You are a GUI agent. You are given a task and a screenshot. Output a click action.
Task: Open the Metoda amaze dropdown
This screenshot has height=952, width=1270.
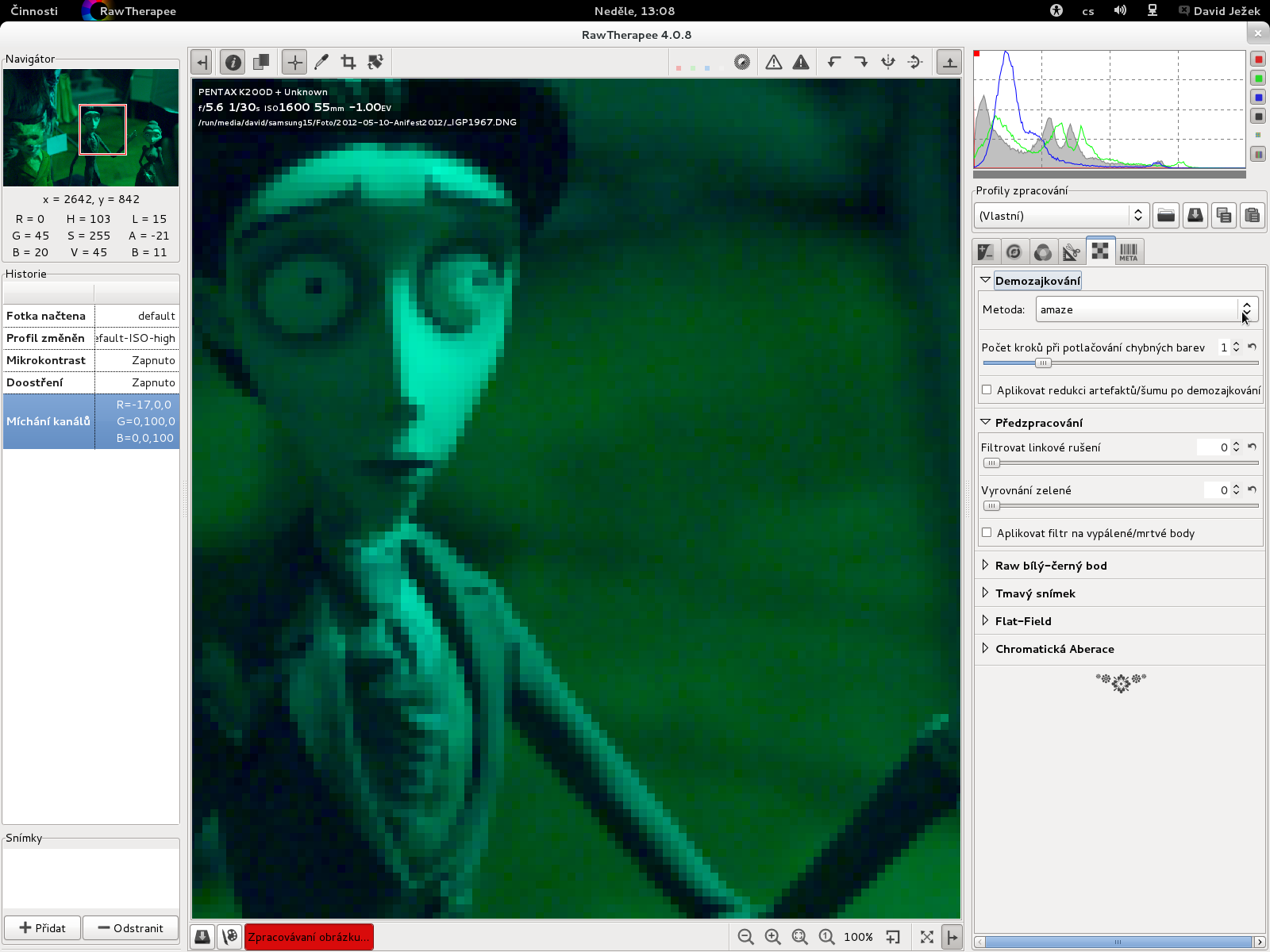tap(1146, 309)
